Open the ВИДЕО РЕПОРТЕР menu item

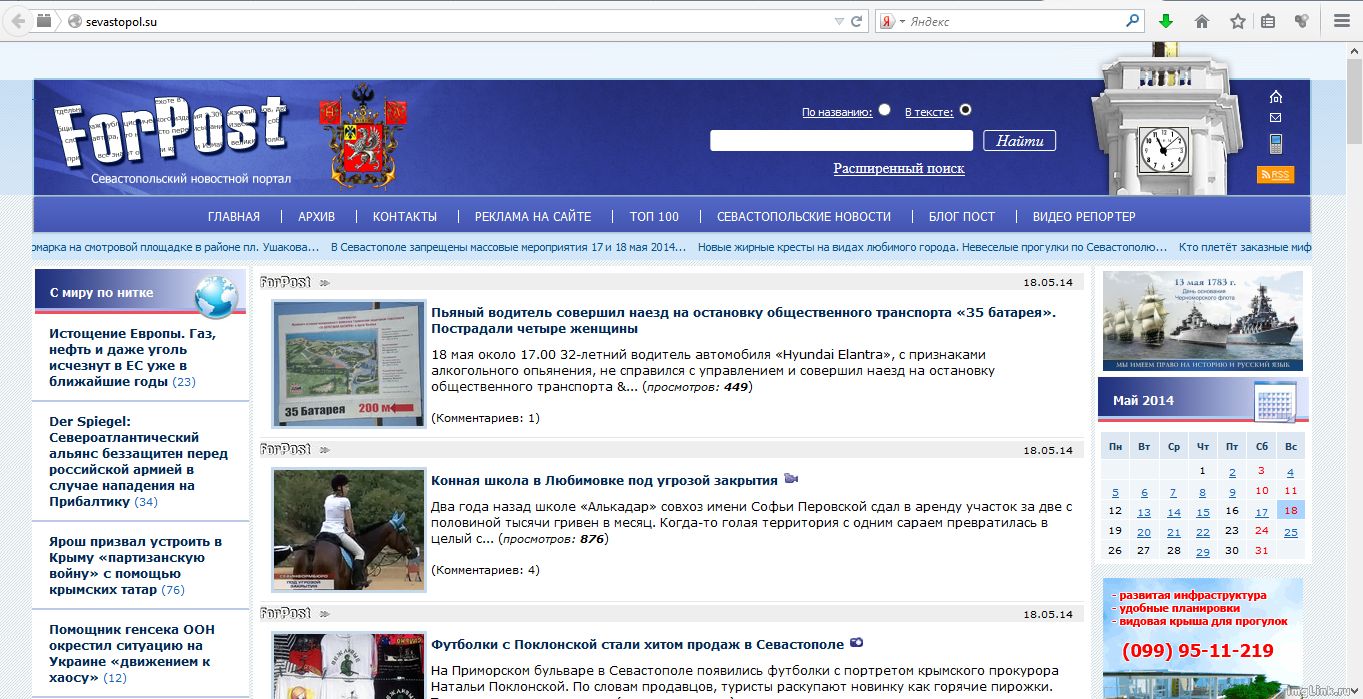pyautogui.click(x=1084, y=216)
